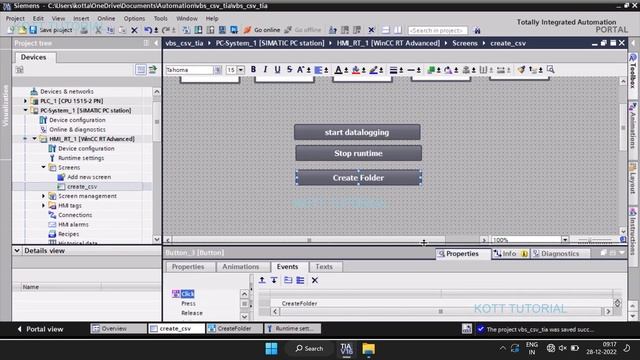Viewport: 640px width, 360px height.
Task: Click the Windows Start button
Action: point(271,349)
